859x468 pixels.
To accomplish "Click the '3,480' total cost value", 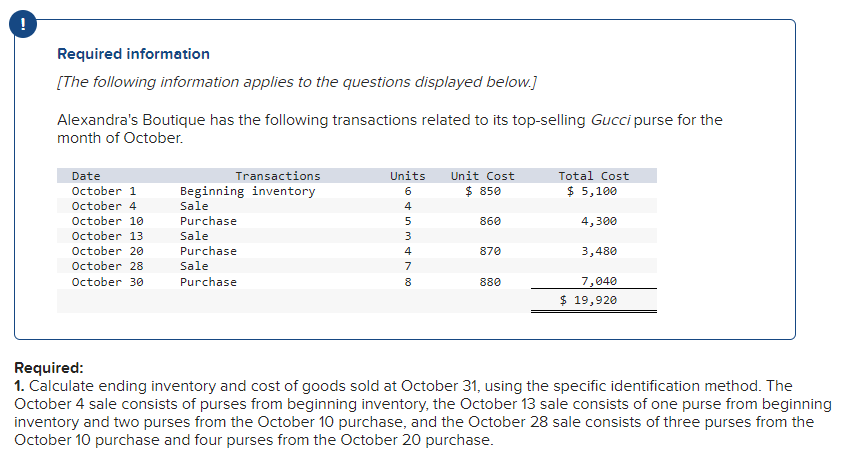I will tap(599, 251).
